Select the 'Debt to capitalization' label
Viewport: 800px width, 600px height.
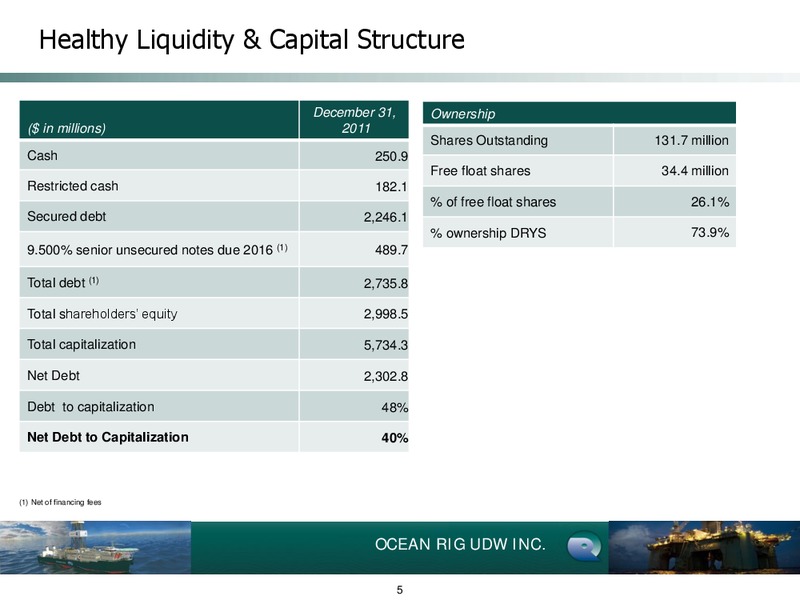91,407
